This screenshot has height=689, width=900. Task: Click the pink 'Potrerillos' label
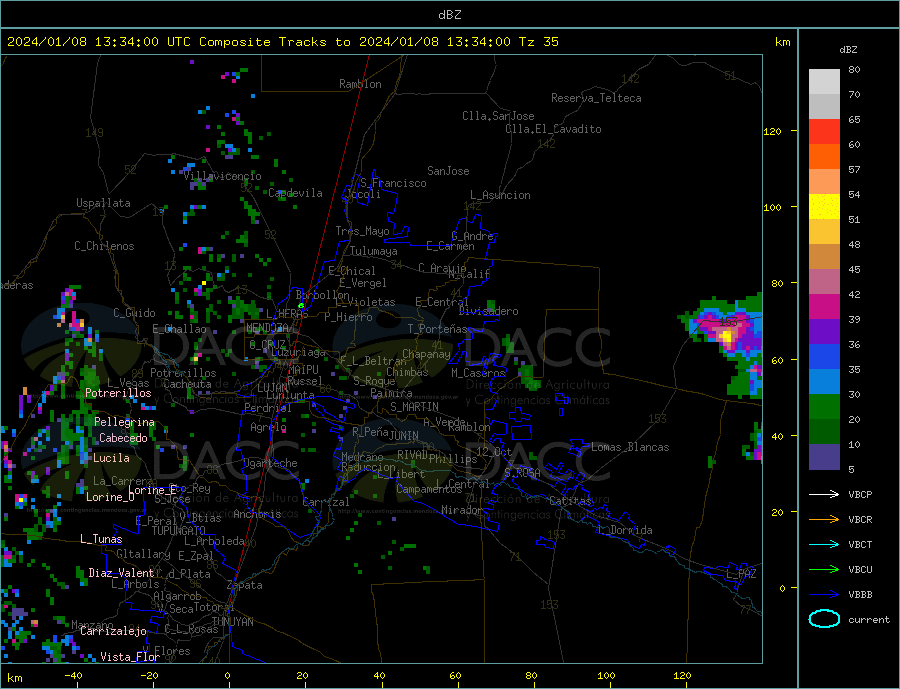pos(118,393)
